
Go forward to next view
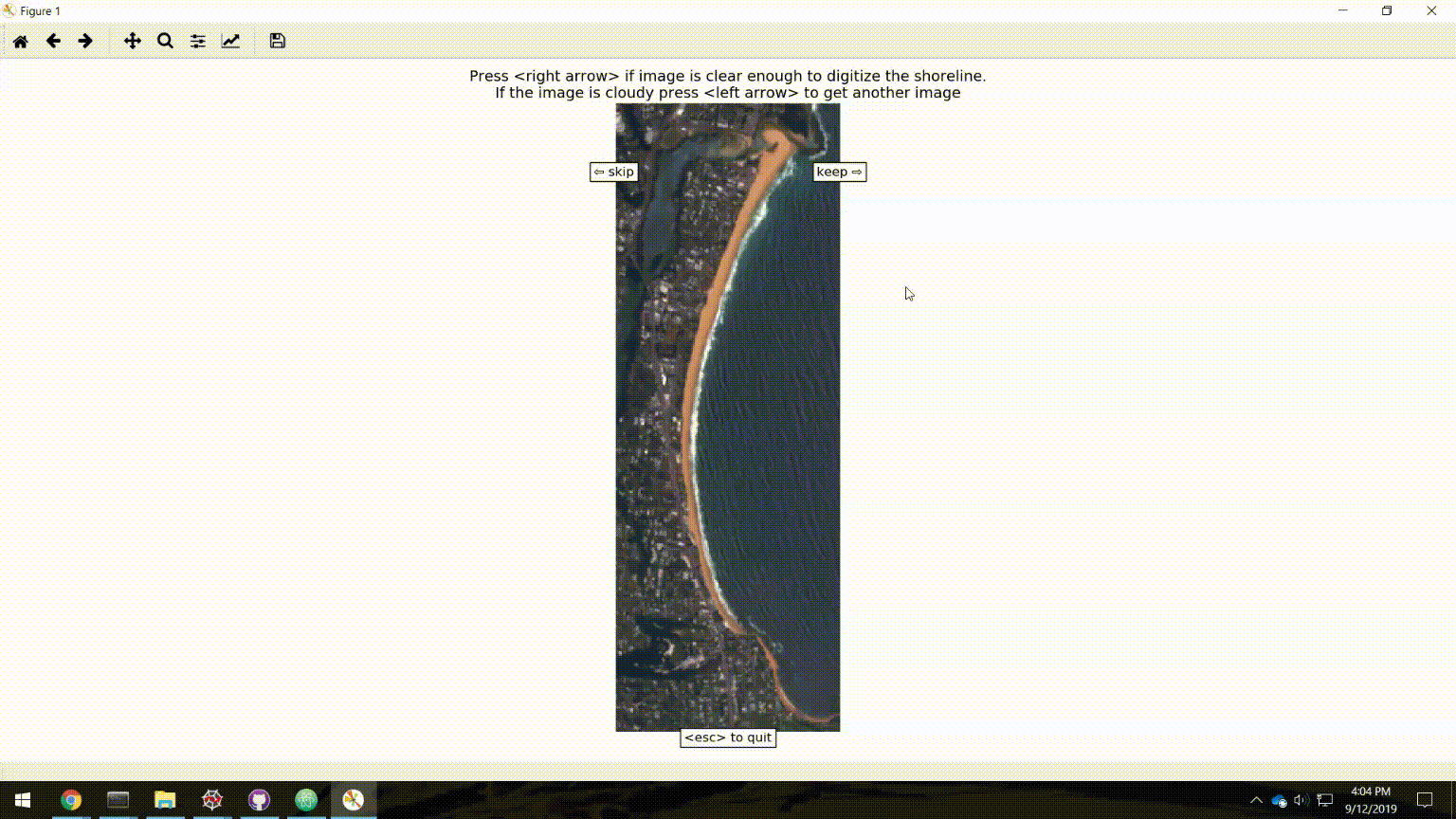(84, 41)
